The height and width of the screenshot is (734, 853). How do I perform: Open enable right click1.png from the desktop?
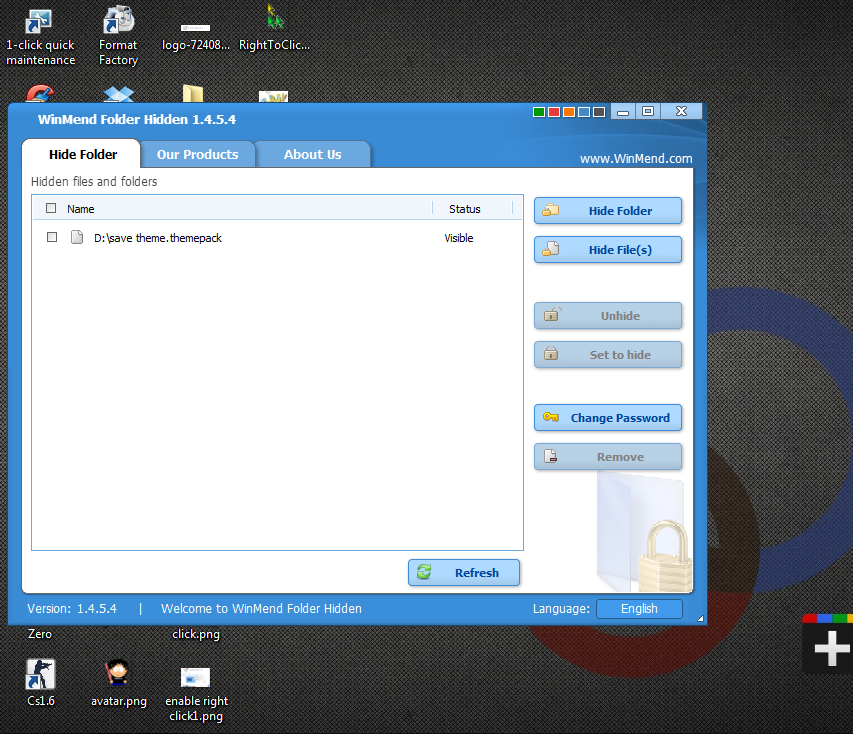click(195, 675)
